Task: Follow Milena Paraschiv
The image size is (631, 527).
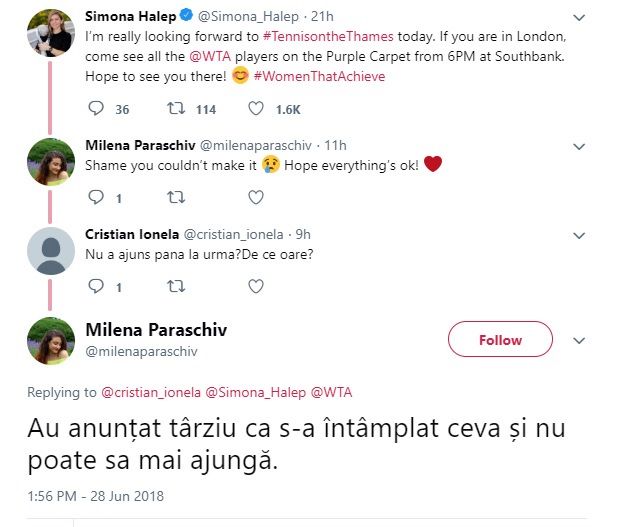Action: point(500,340)
